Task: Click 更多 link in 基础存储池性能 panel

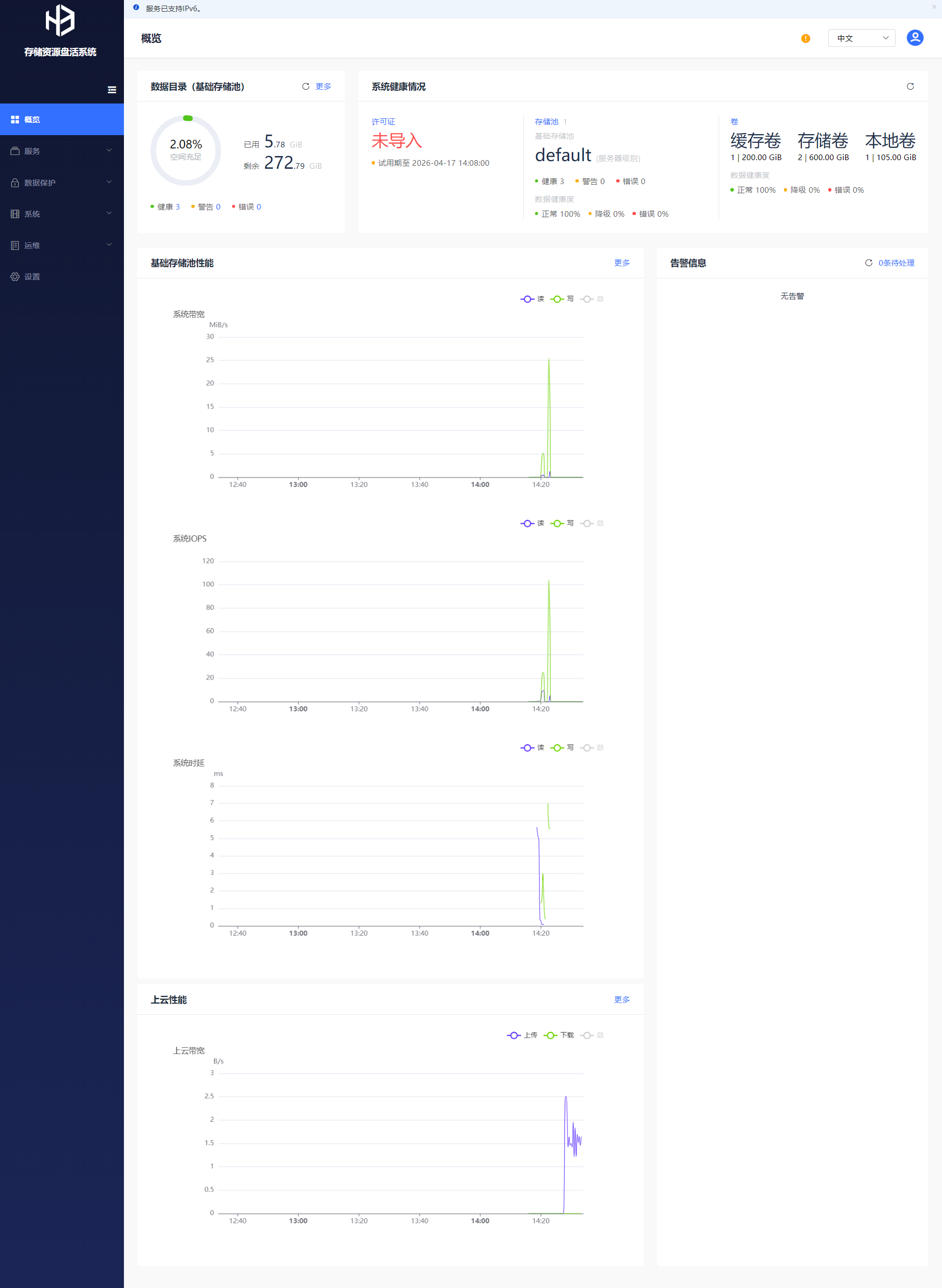Action: [622, 263]
